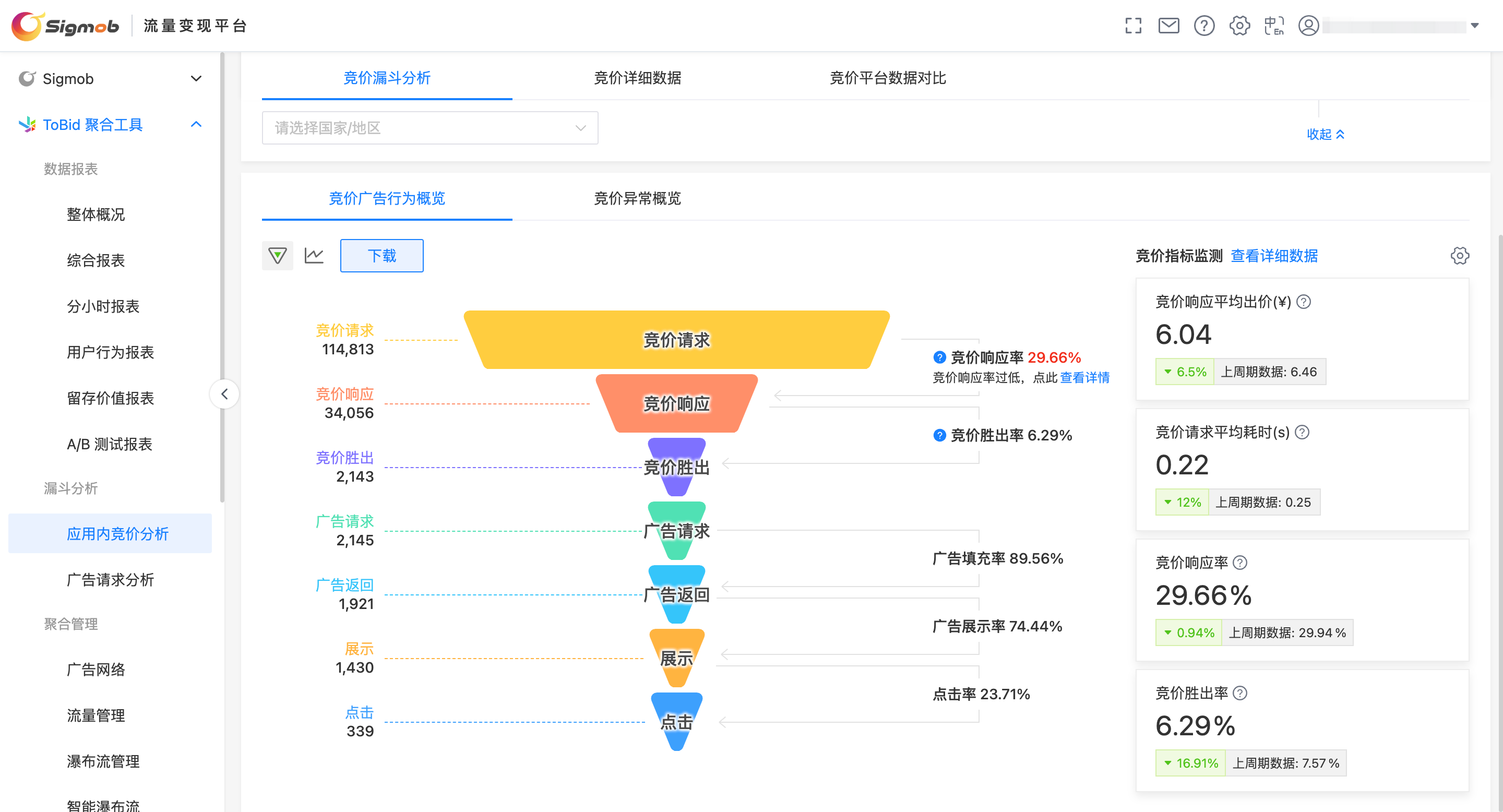Collapse the left sidebar with arrow button

point(224,395)
